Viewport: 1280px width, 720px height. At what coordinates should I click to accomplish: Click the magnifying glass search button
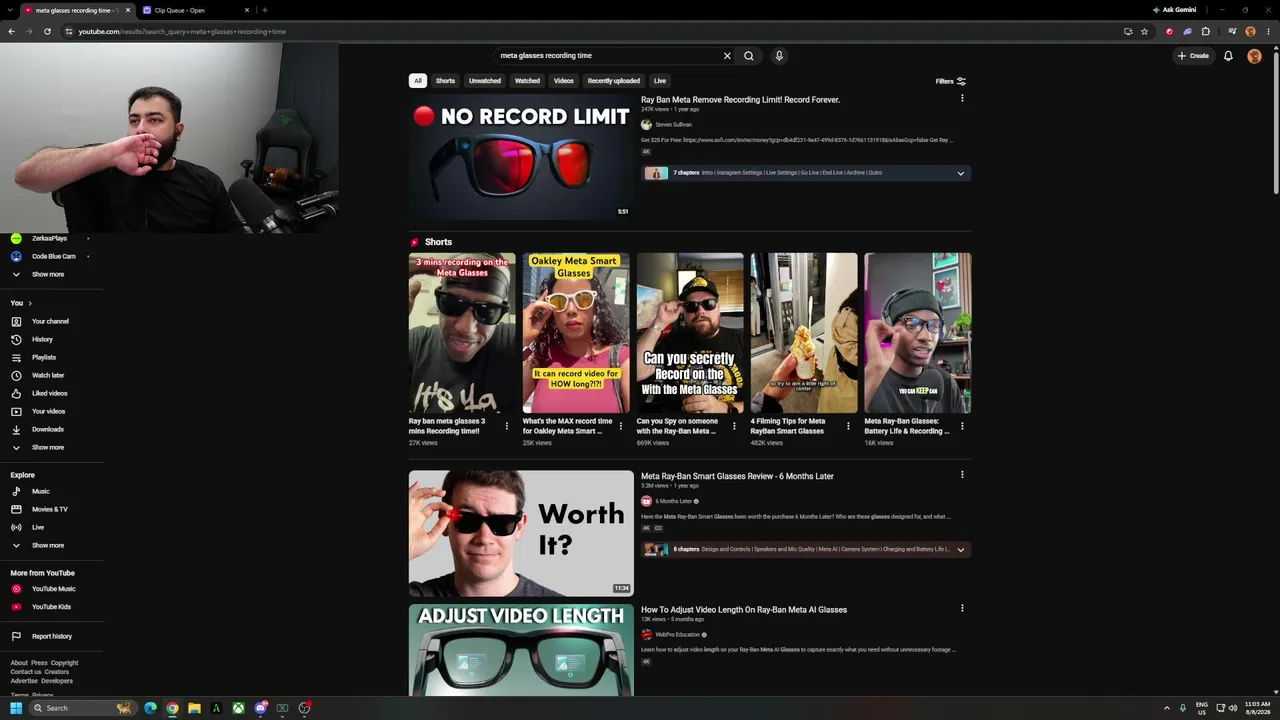click(x=749, y=56)
